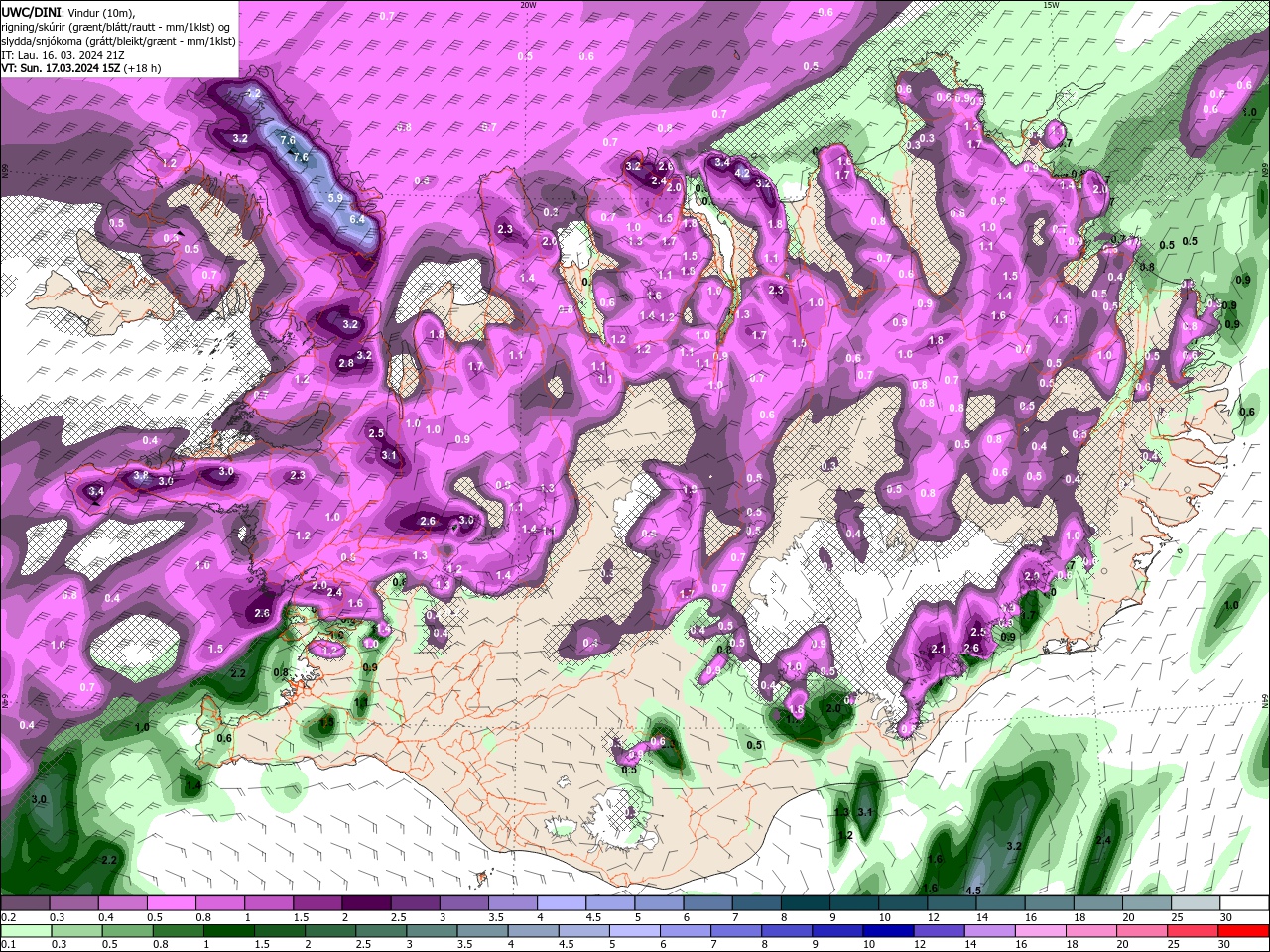Viewport: 1270px width, 952px height.
Task: Pick the darkest purple 2 swatch, upper legend
Action: click(x=365, y=903)
